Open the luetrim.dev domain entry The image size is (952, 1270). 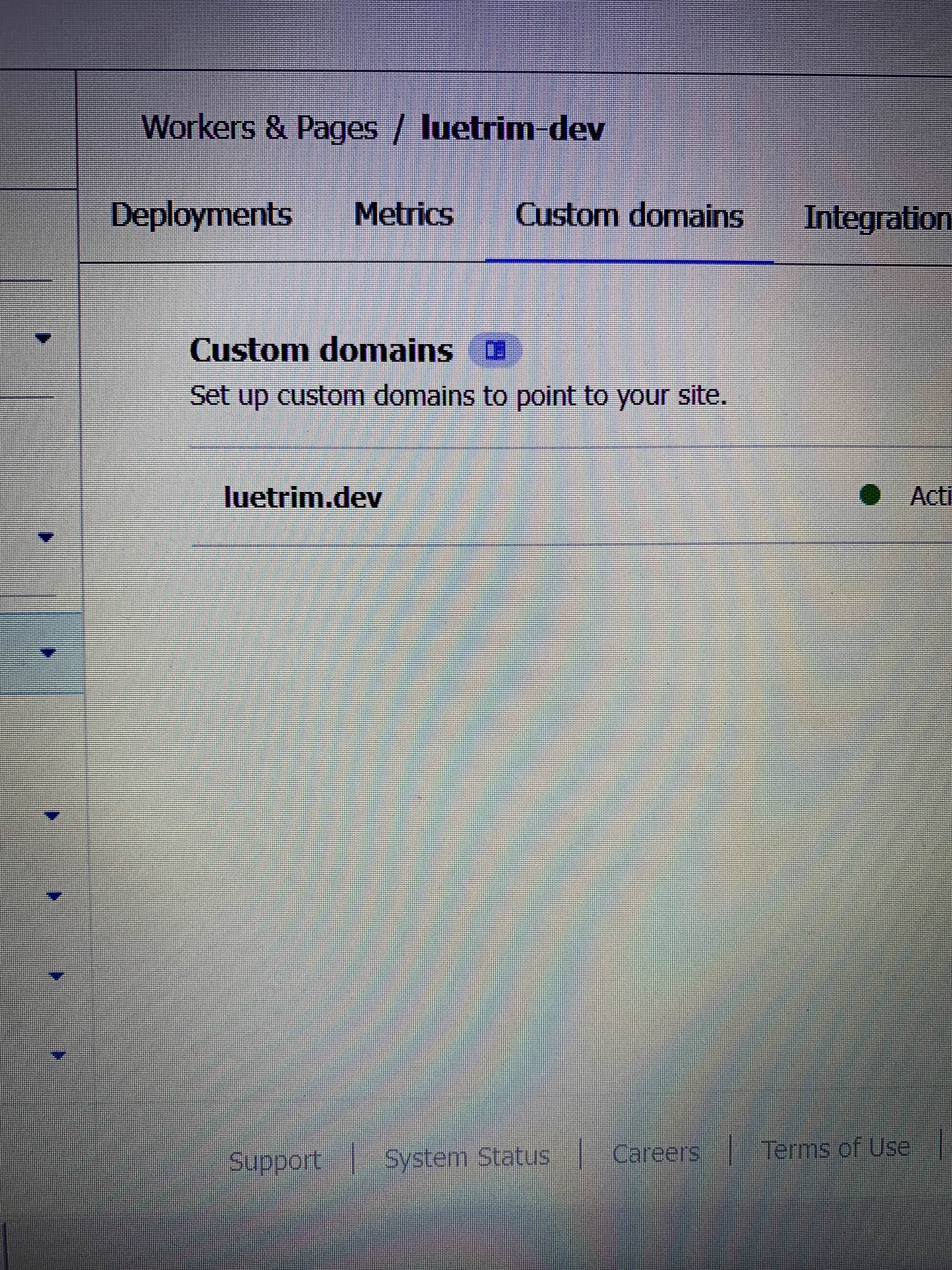coord(303,497)
